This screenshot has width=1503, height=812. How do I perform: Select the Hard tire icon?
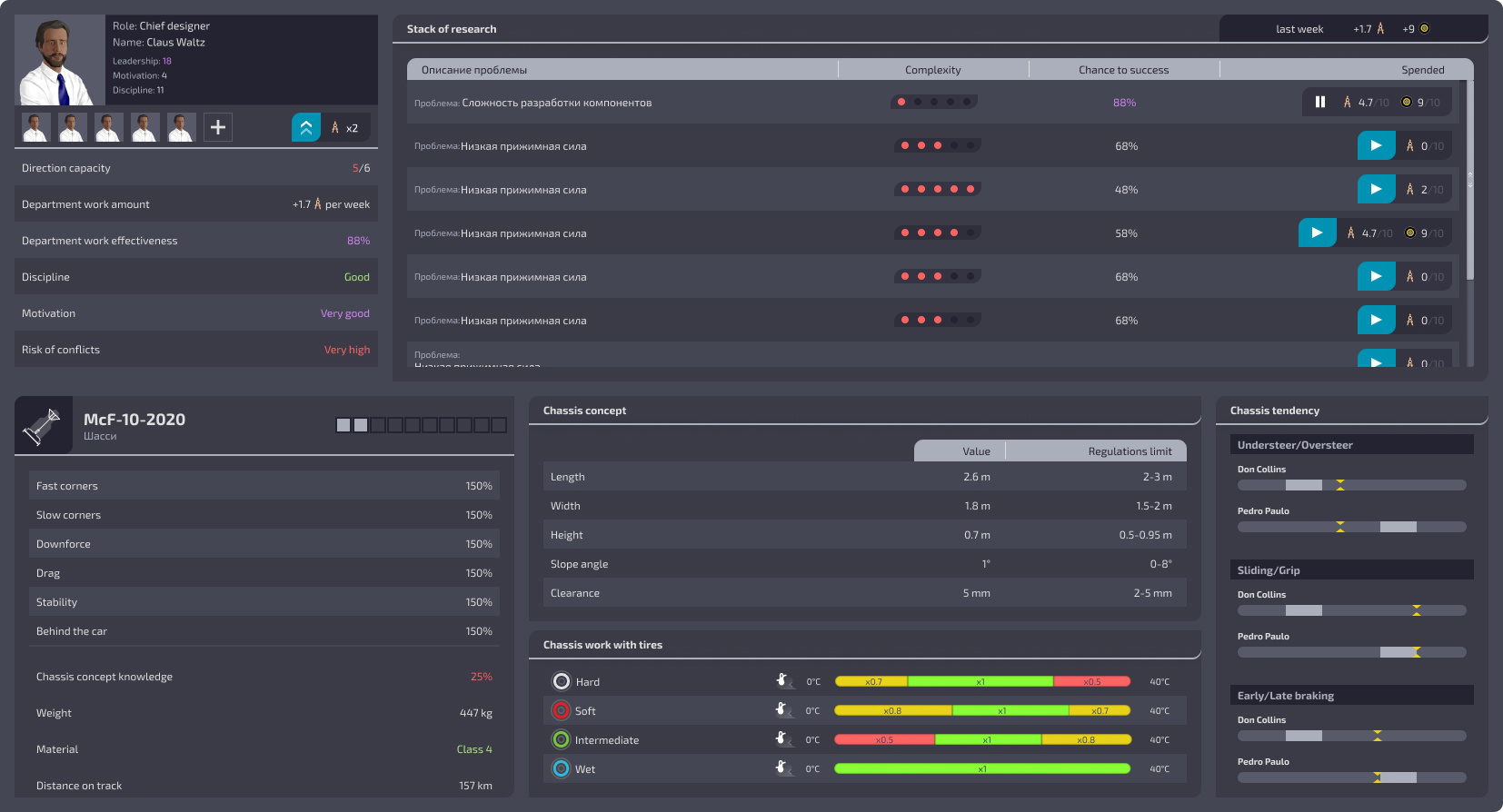click(x=562, y=681)
